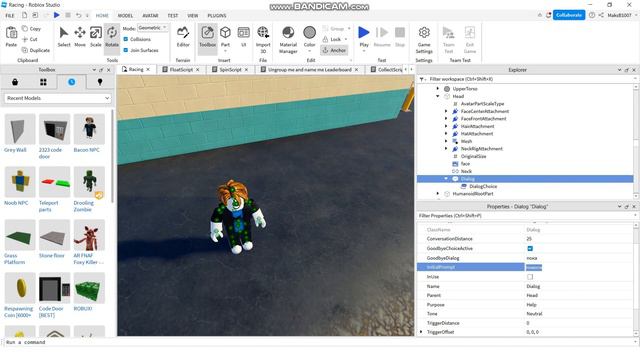Open the Material Manager
The width and height of the screenshot is (640, 360).
pyautogui.click(x=288, y=39)
